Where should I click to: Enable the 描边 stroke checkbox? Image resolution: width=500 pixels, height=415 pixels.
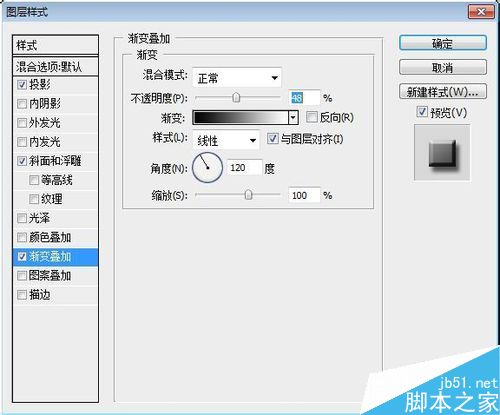22,295
